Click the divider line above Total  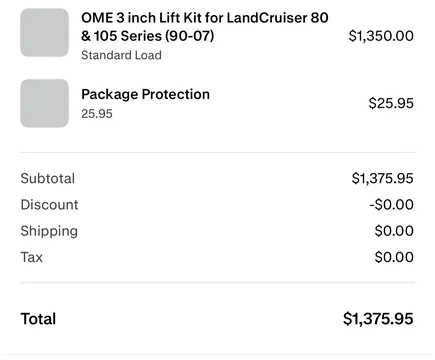pos(217,283)
